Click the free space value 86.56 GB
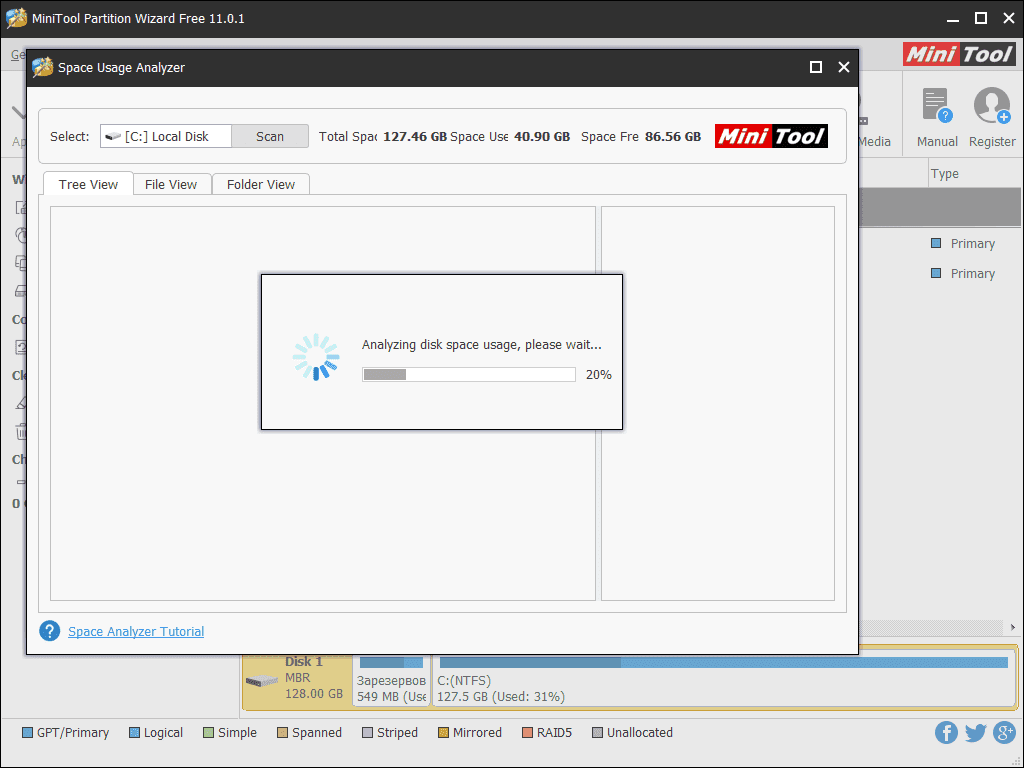The width and height of the screenshot is (1024, 768). click(673, 136)
